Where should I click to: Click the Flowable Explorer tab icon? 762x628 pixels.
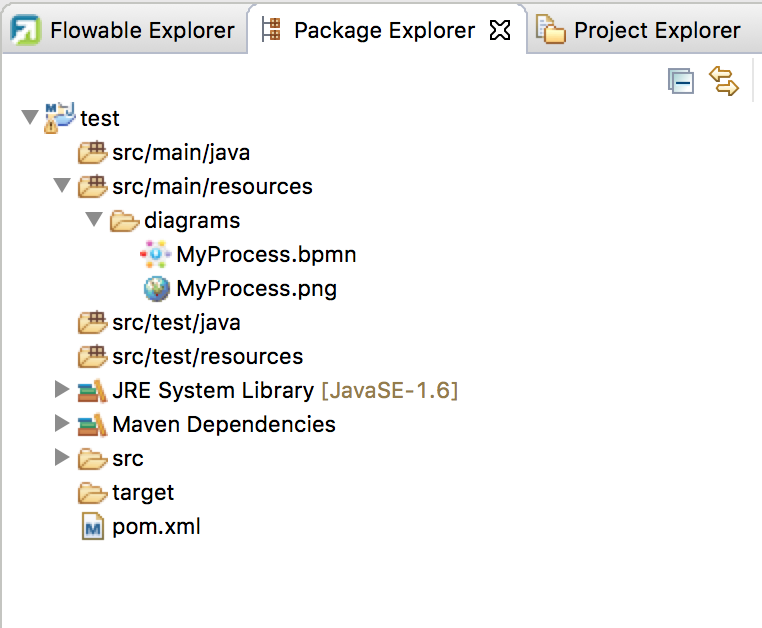[x=26, y=30]
